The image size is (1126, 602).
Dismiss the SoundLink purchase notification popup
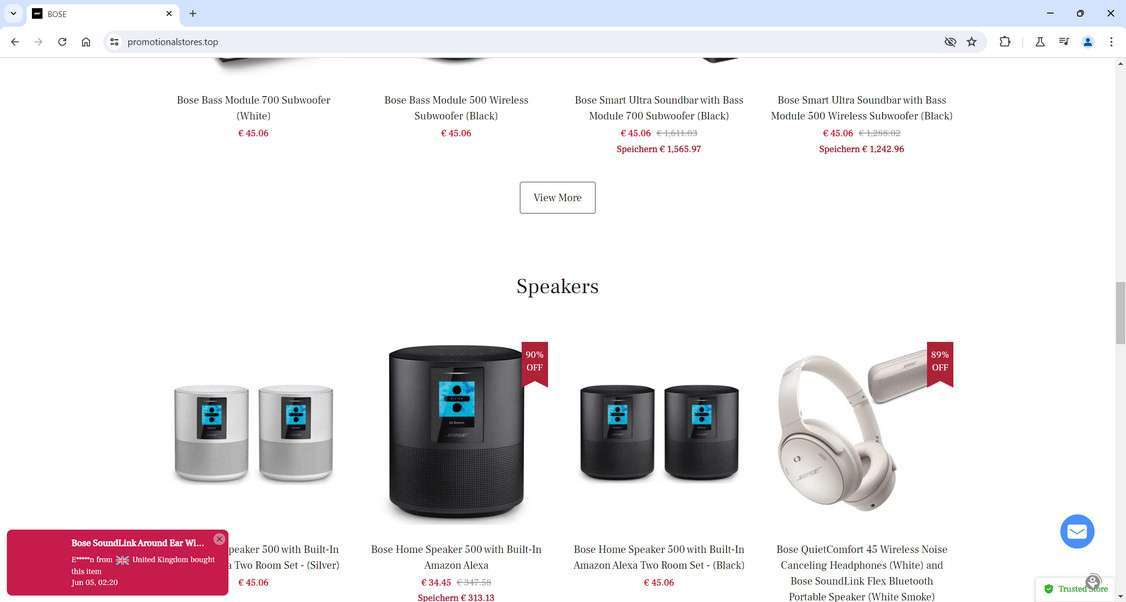(x=219, y=539)
